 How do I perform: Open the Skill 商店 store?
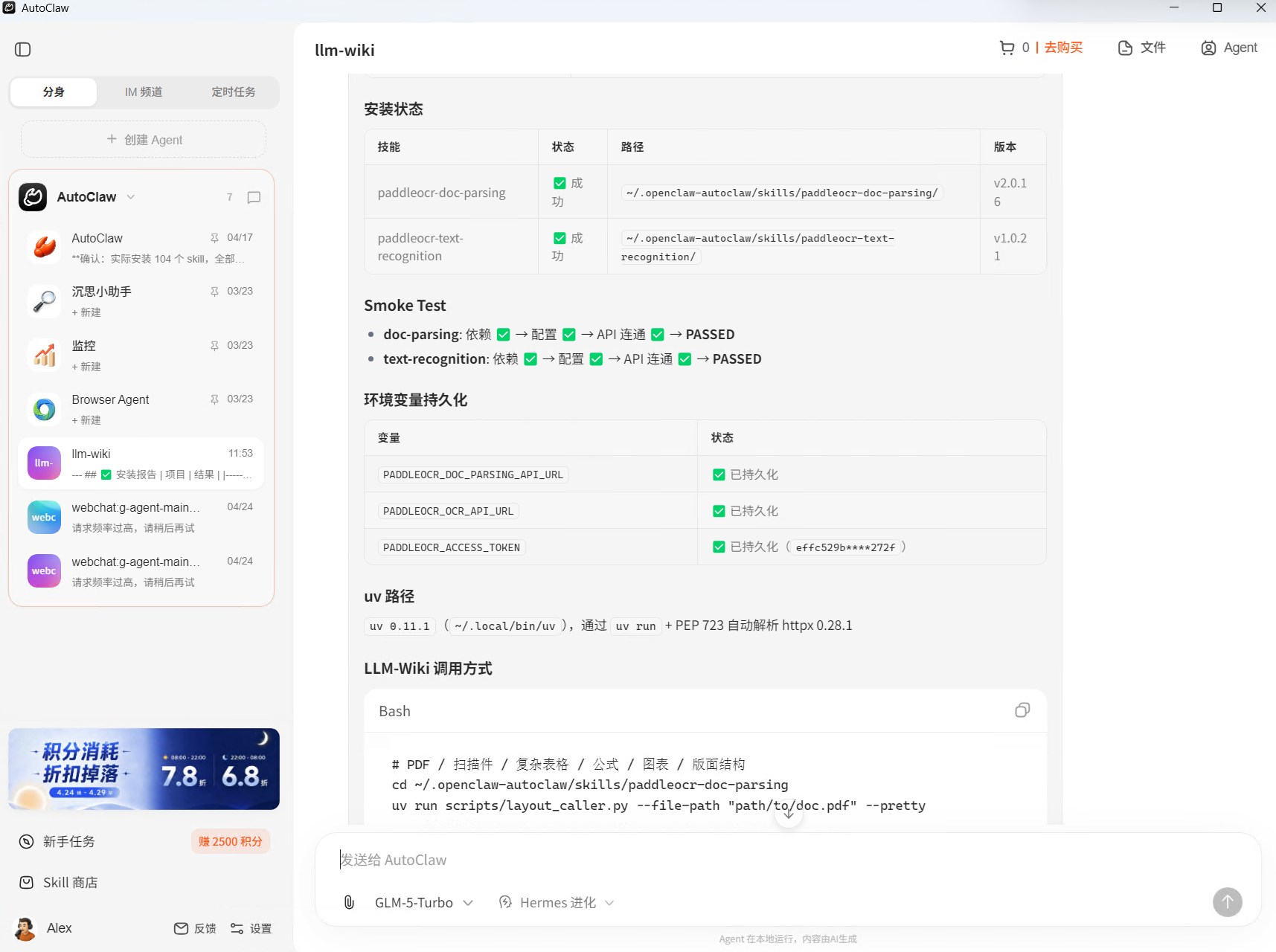59,882
